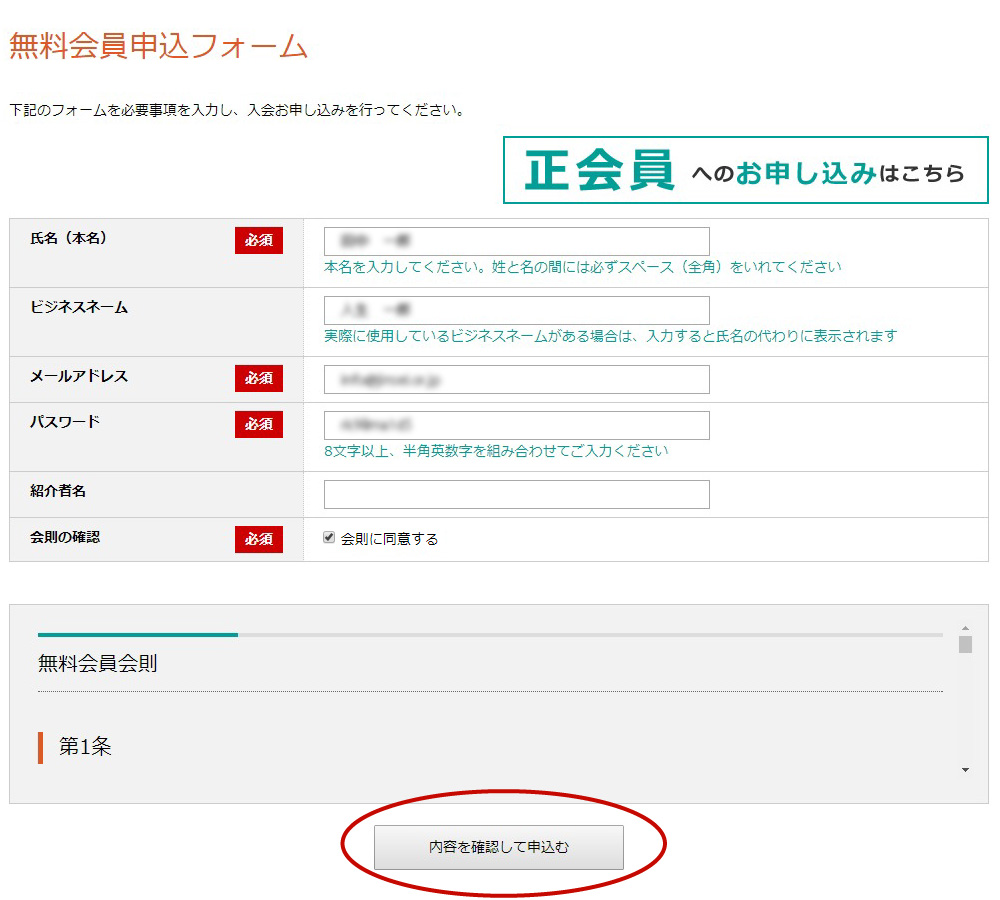Click the 会則に同意する label text
The width and height of the screenshot is (1000, 900).
(389, 539)
